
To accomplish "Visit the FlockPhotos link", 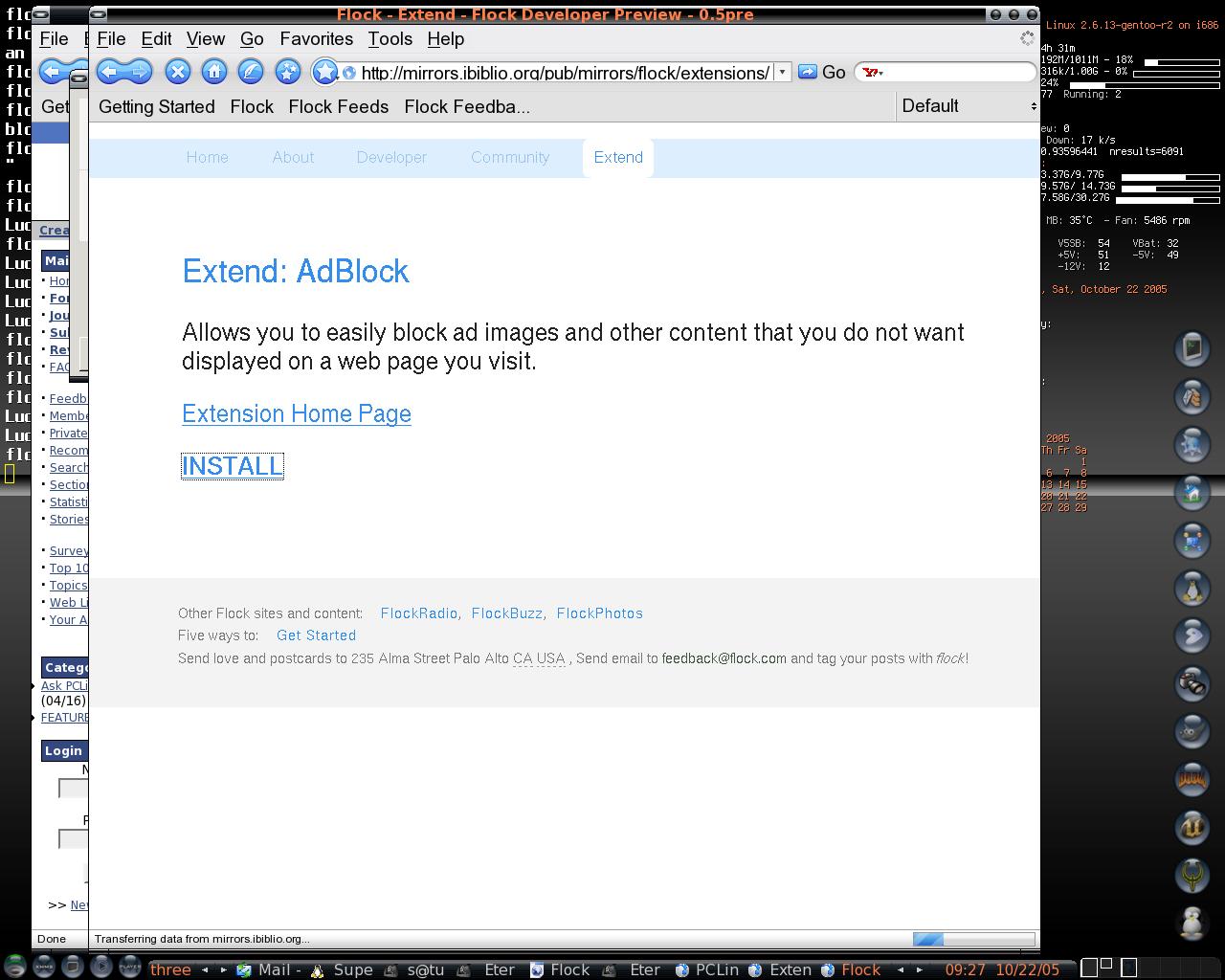I will click(600, 613).
